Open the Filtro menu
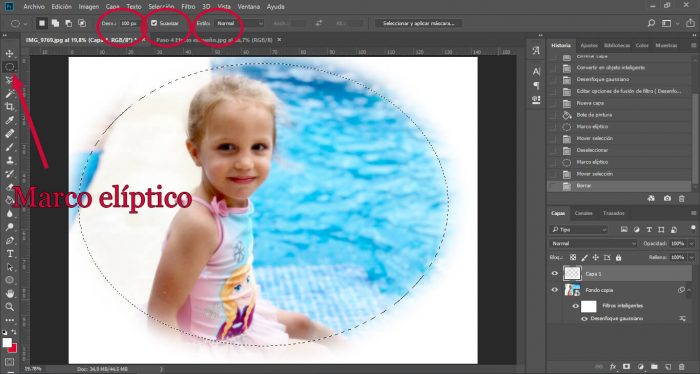Screen dimensions: 700x374 coord(188,7)
